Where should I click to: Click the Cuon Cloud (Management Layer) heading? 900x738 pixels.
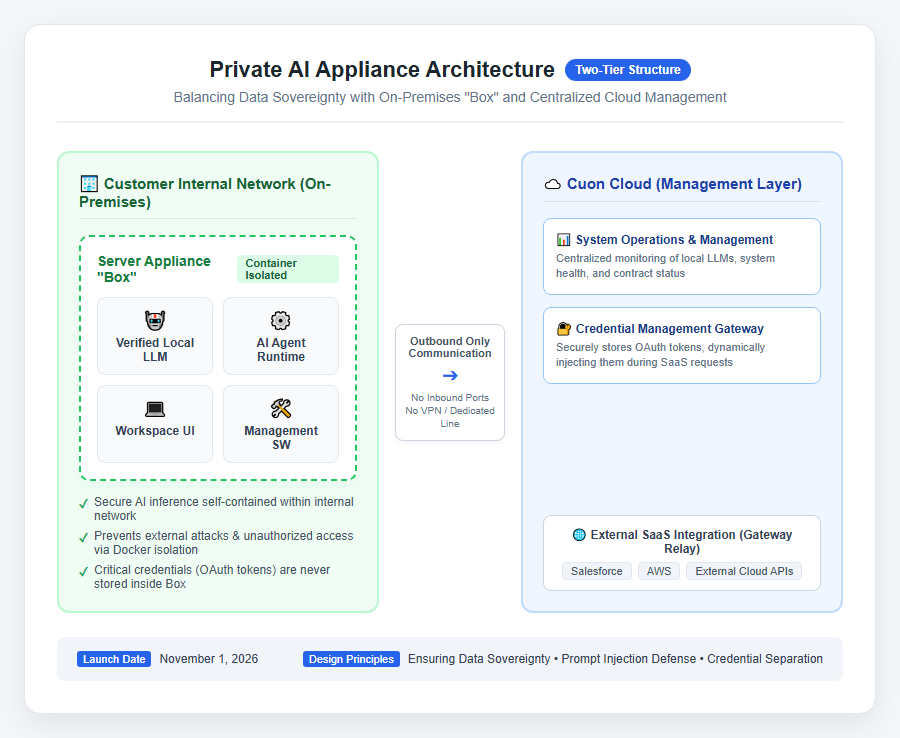(684, 184)
